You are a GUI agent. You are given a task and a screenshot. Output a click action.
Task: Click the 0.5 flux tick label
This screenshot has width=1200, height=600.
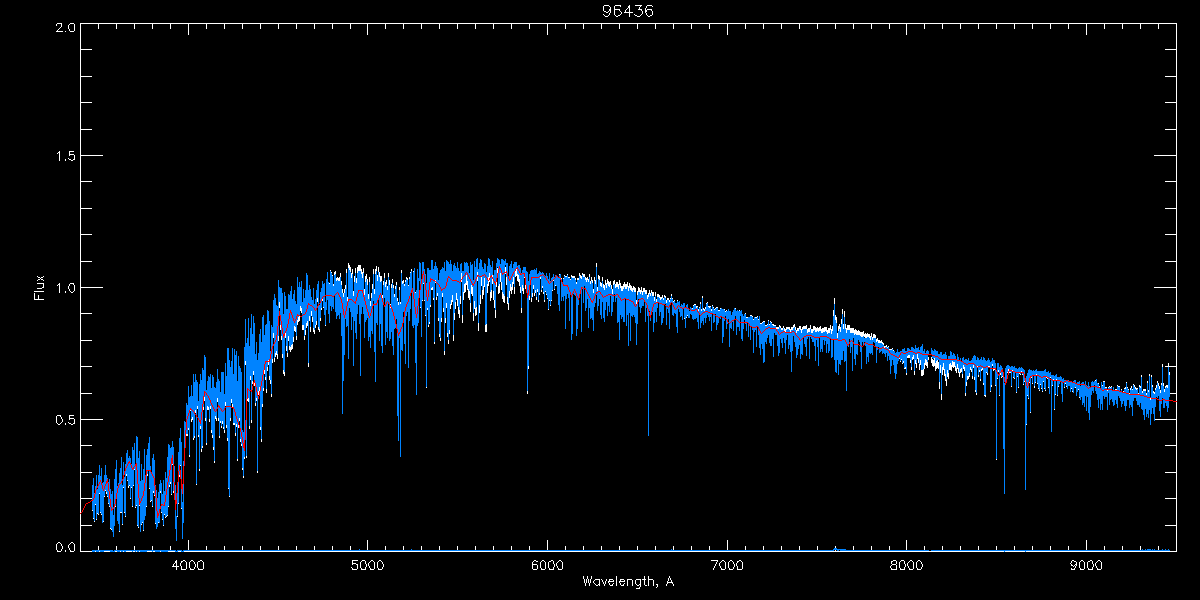pos(64,419)
